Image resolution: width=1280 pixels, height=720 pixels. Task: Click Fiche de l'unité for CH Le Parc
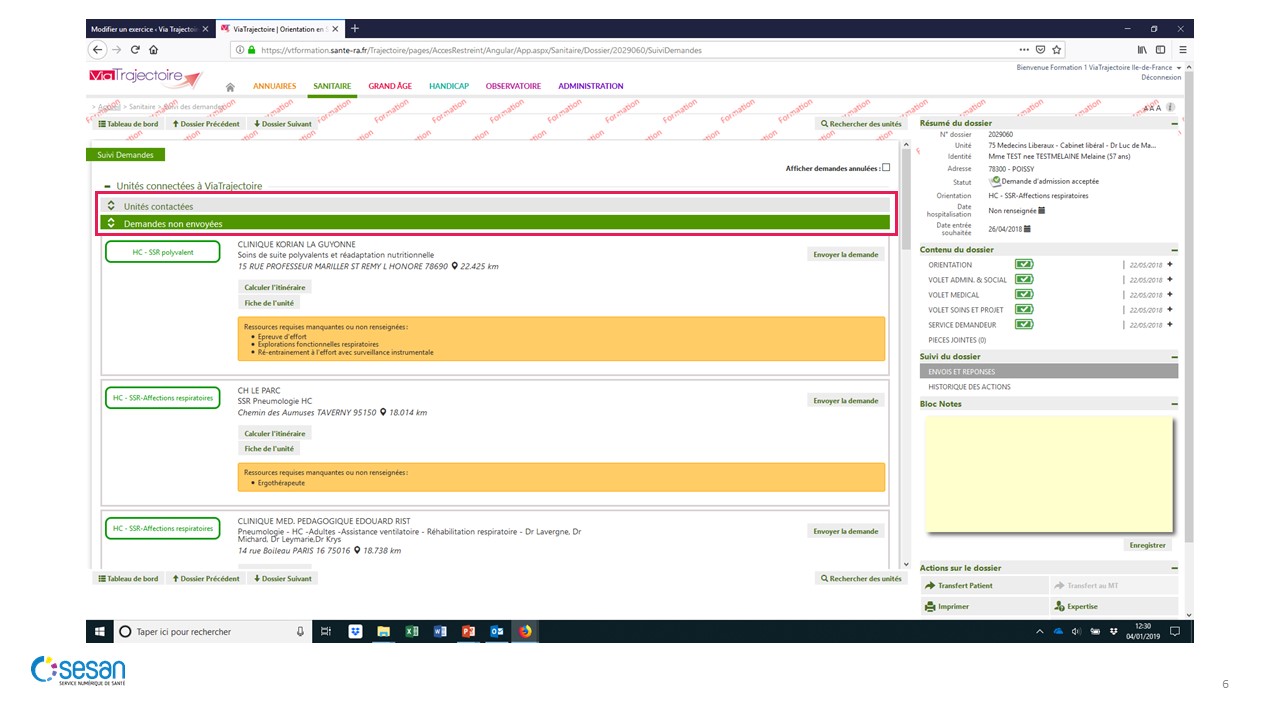pyautogui.click(x=269, y=449)
